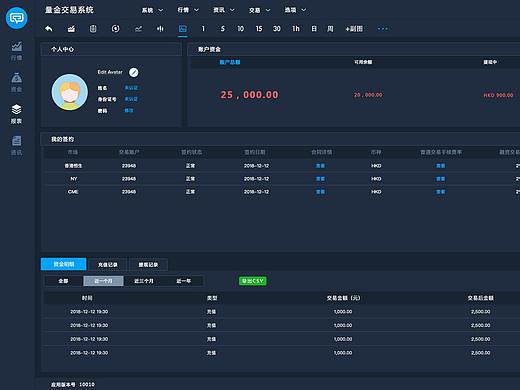This screenshot has height=390, width=520.
Task: Open contract details link in CME row
Action: click(320, 192)
